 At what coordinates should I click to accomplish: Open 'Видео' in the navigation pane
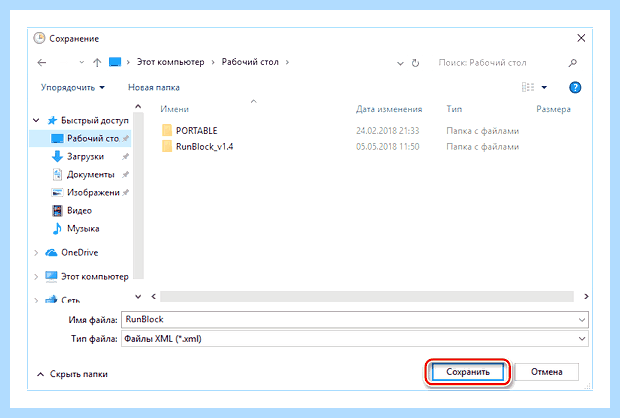[79, 211]
